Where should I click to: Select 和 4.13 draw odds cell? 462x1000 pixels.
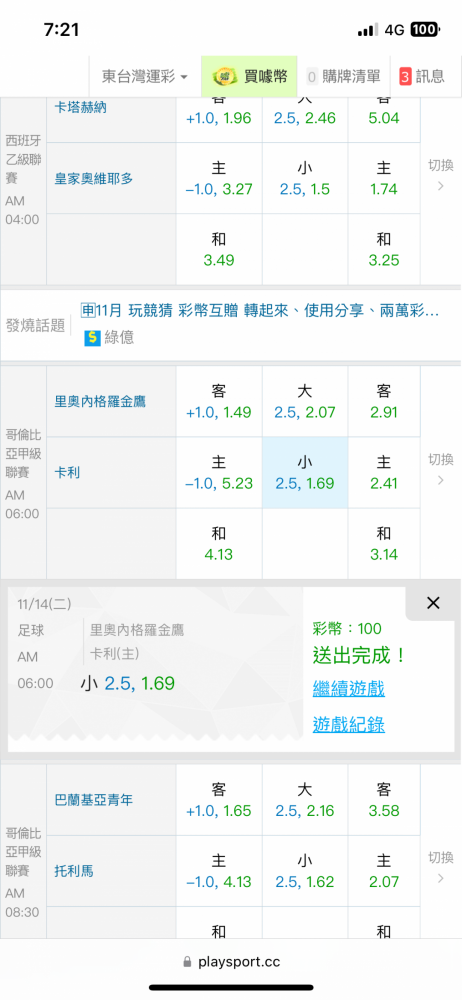coord(219,543)
